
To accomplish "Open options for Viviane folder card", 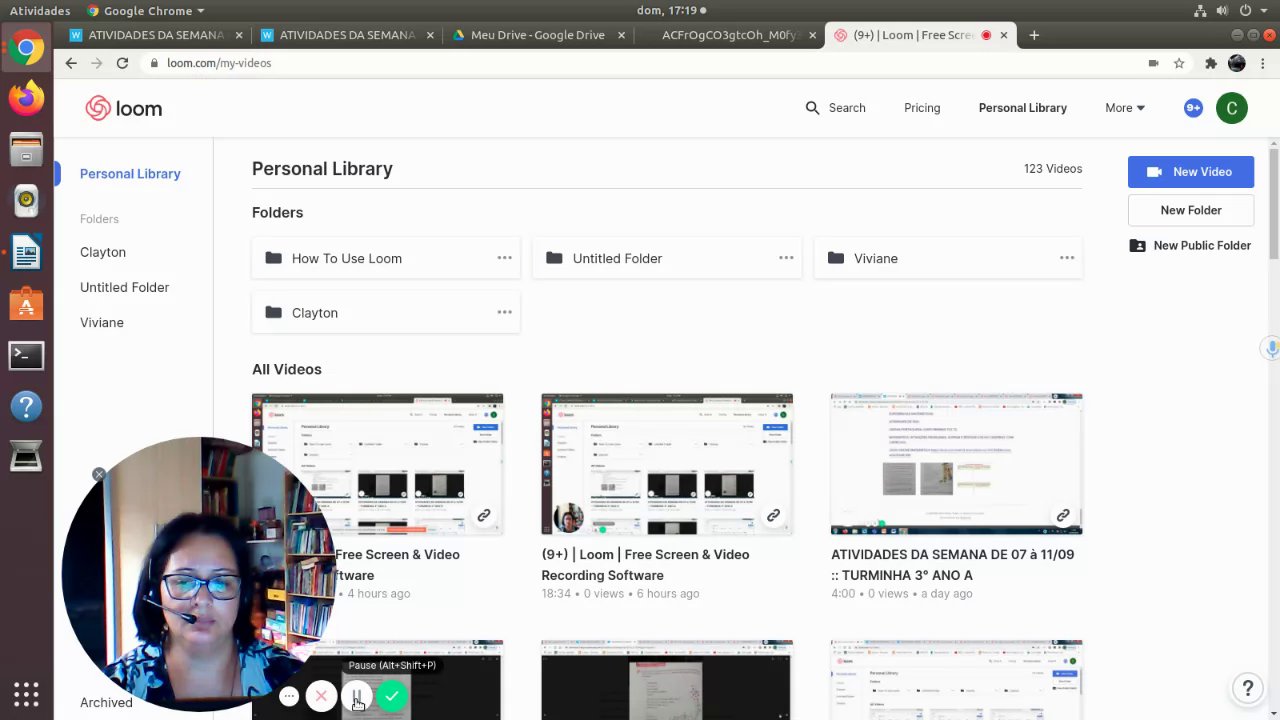I will [1067, 258].
